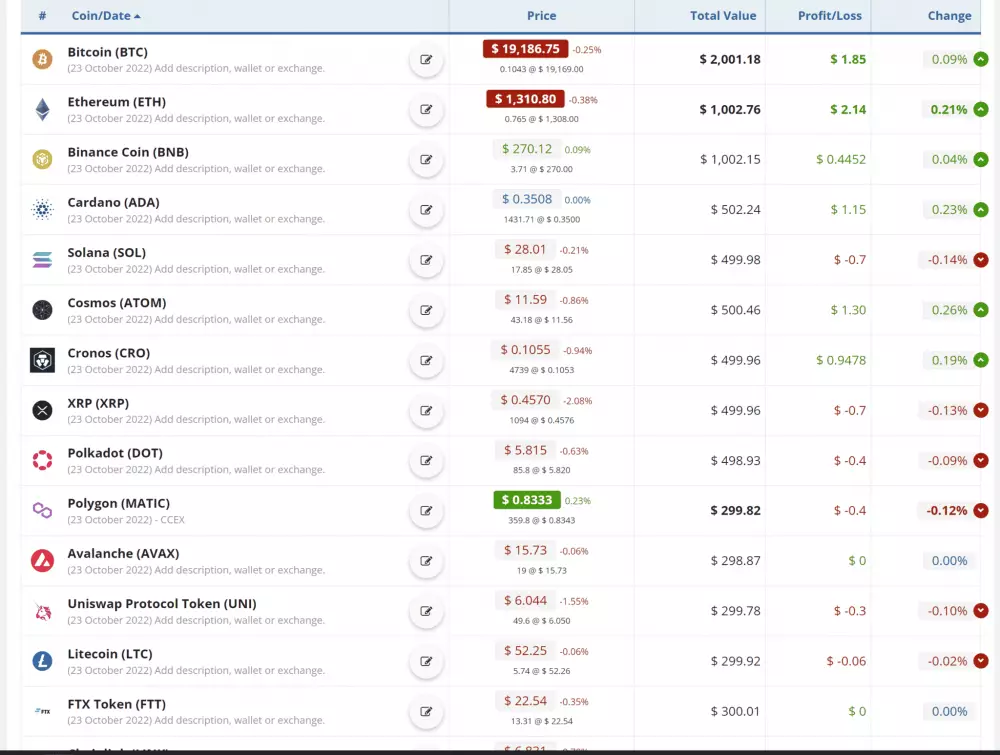Click the Cardano coin logo
Screen dimensions: 1000x755
42,210
